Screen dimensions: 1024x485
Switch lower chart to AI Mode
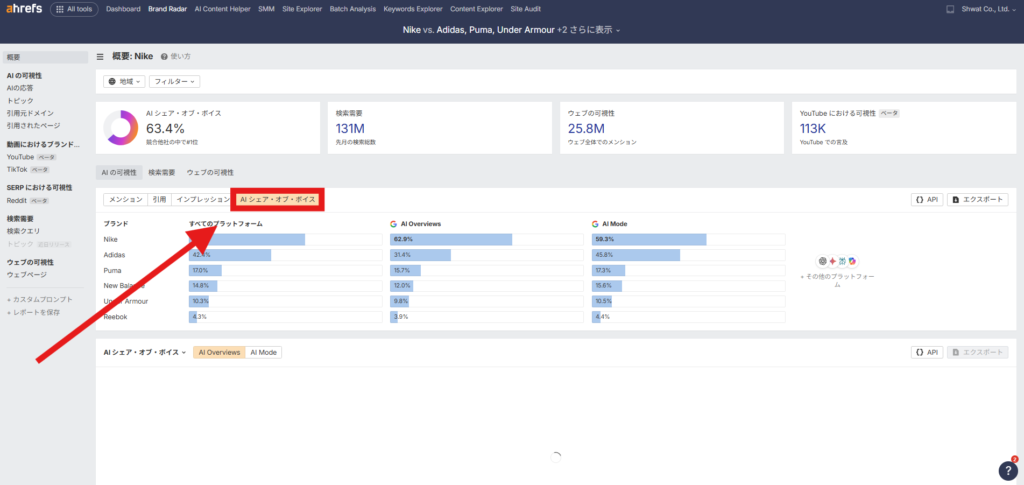pyautogui.click(x=265, y=353)
